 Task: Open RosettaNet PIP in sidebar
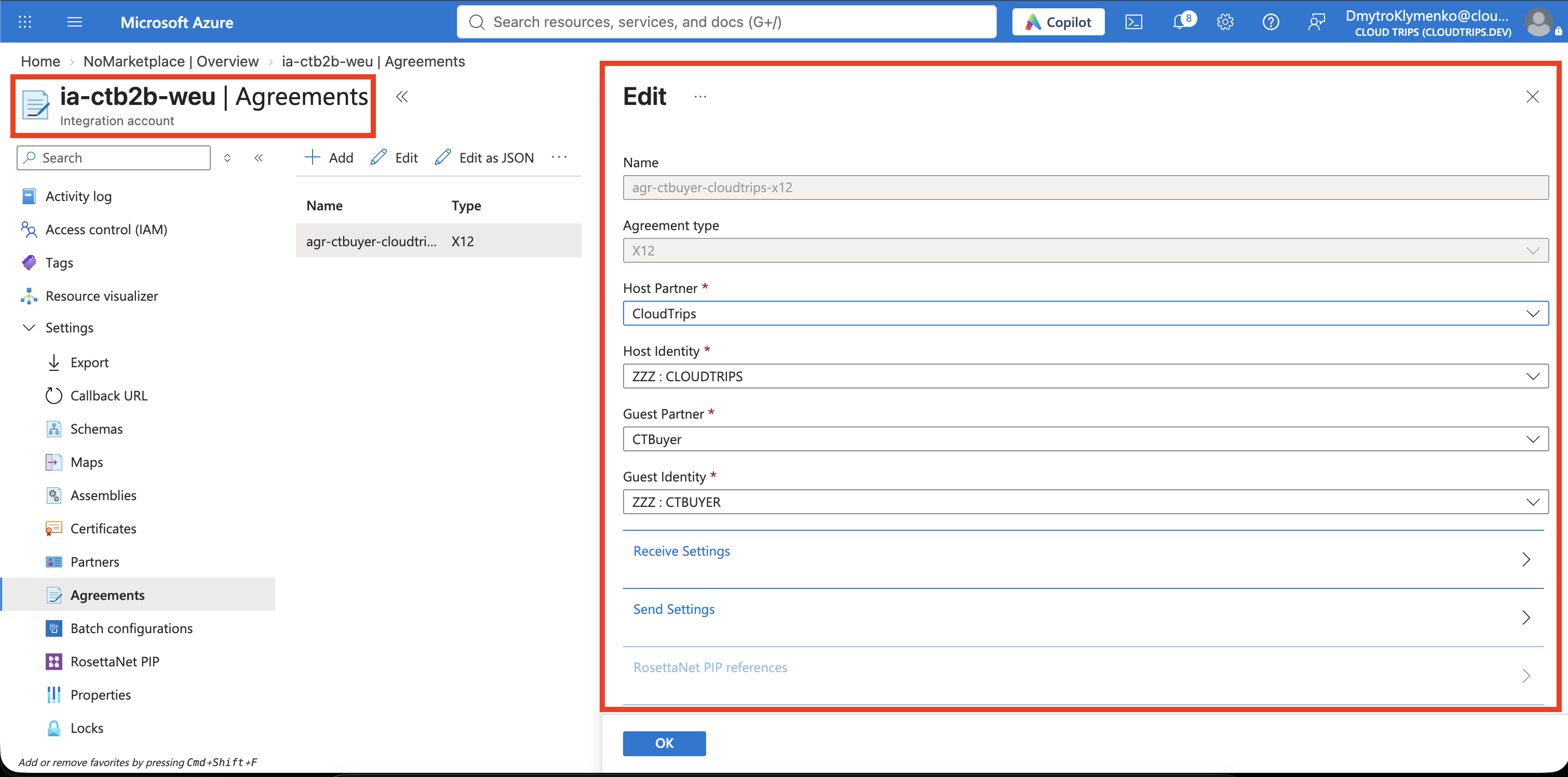pos(114,661)
